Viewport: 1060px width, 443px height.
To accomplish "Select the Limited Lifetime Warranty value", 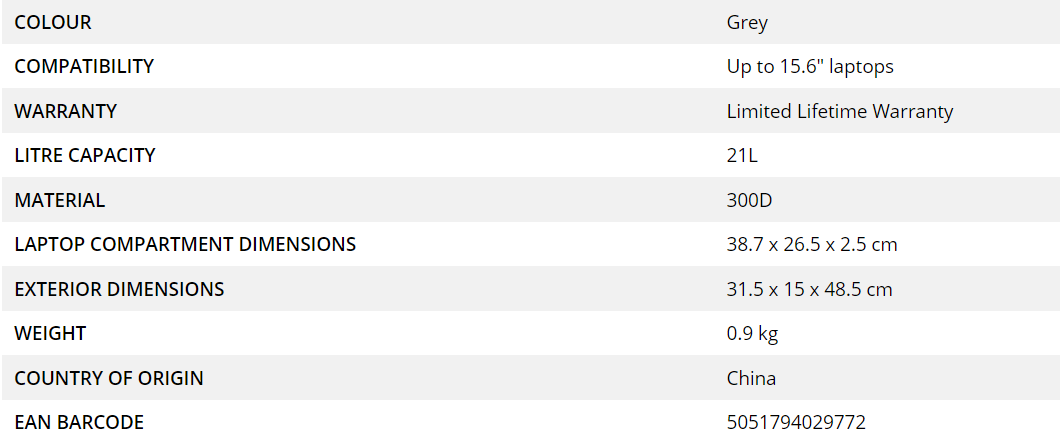I will [840, 111].
